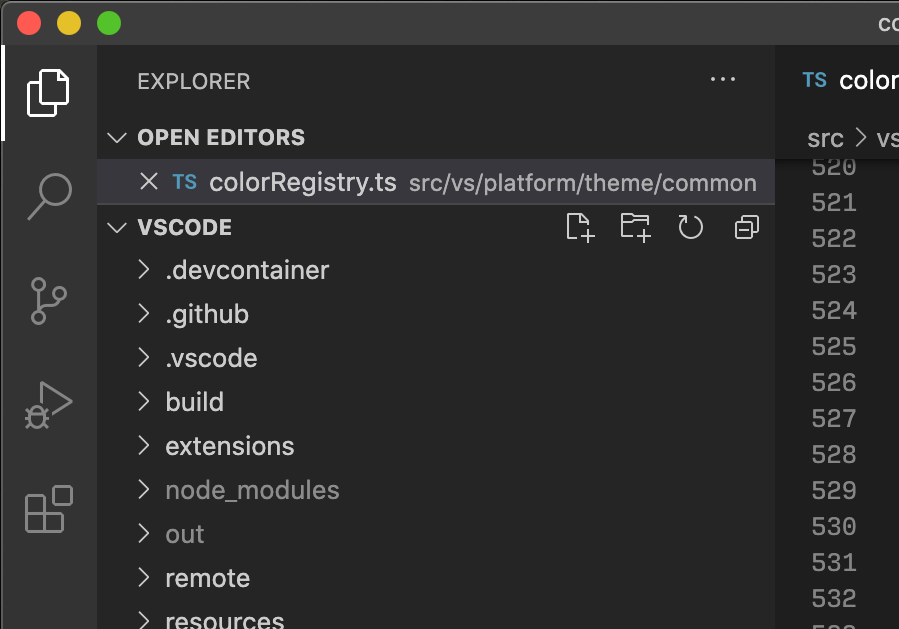Create a new folder using the toolbar icon
The width and height of the screenshot is (899, 629).
[635, 227]
